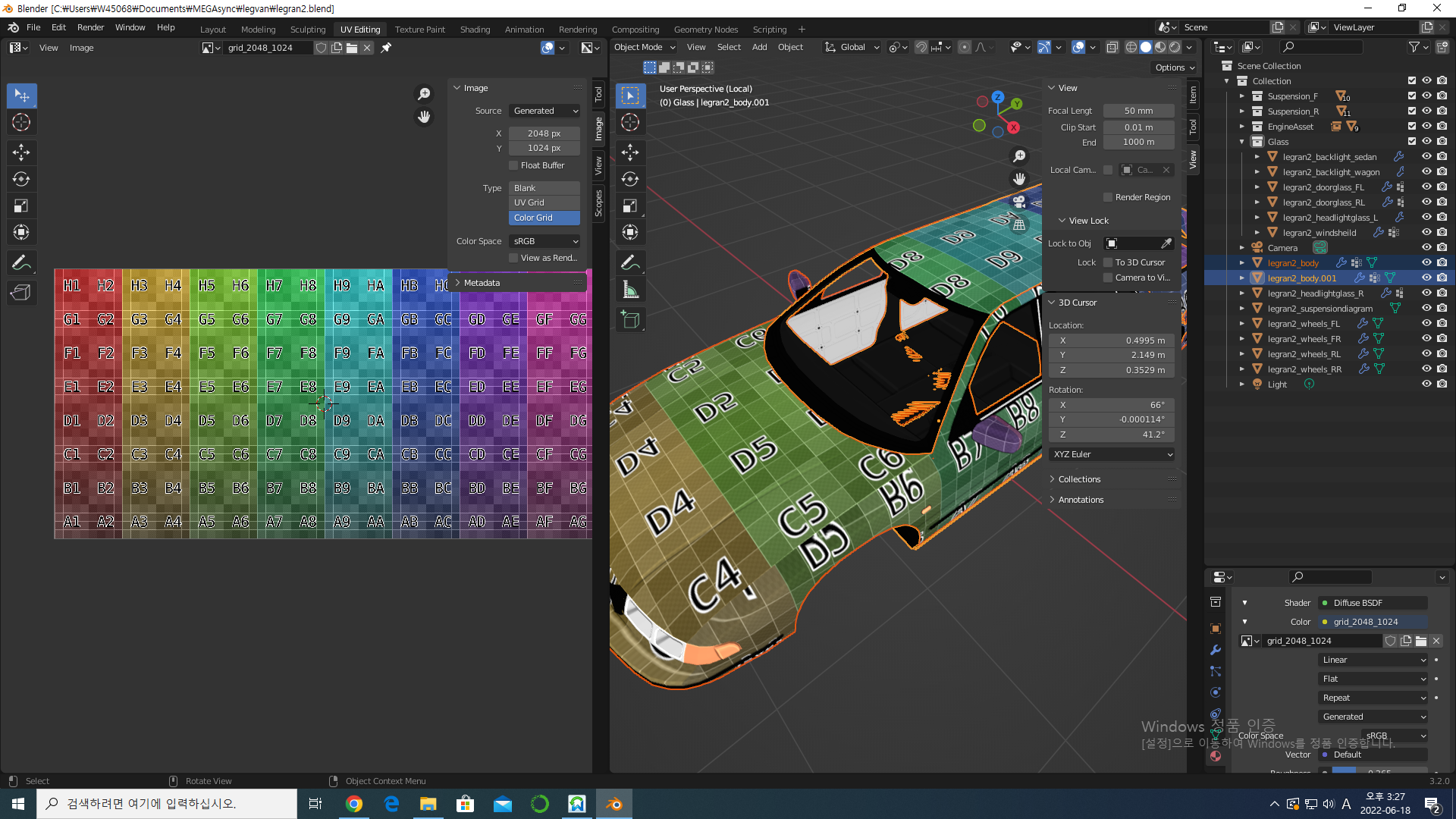The width and height of the screenshot is (1456, 819).
Task: Open the Modifier properties wrench tab
Action: (1216, 650)
